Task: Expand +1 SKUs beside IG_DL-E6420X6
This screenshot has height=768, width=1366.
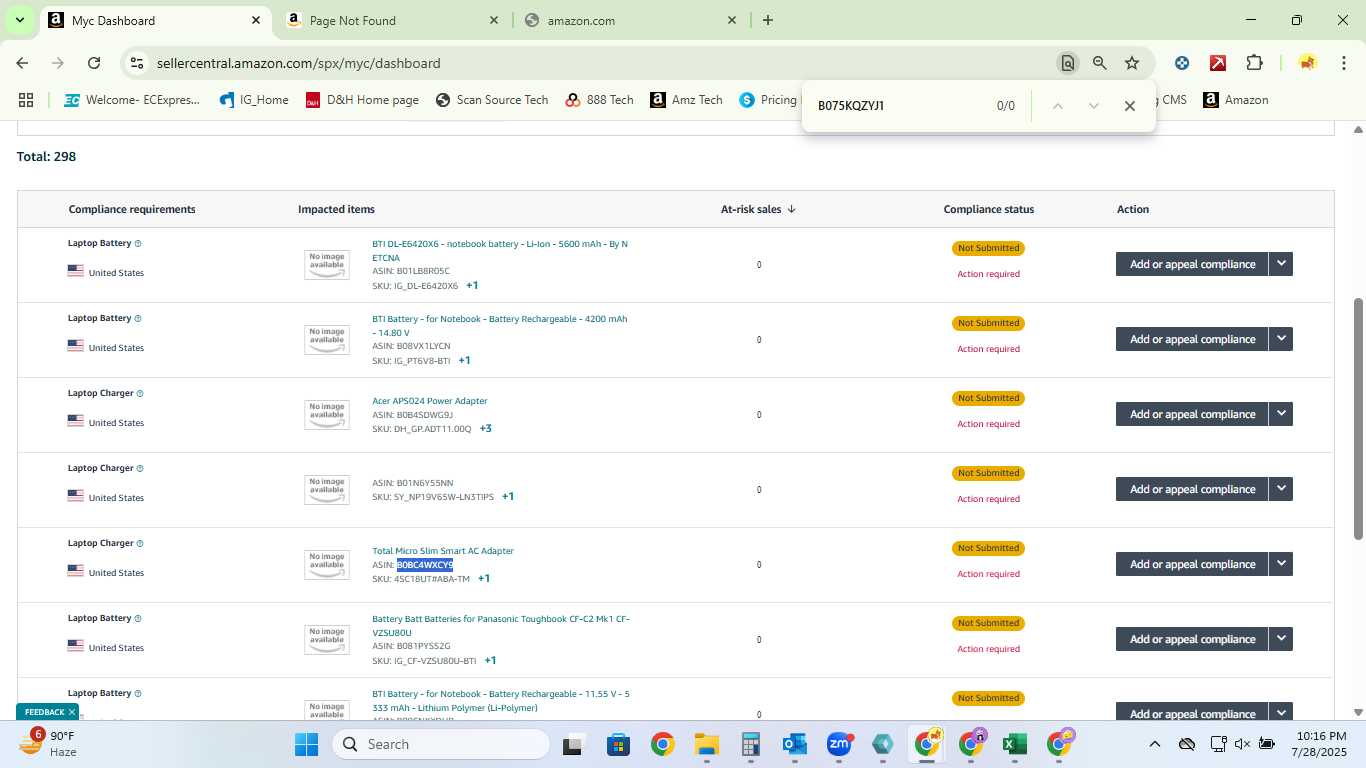Action: click(x=472, y=285)
